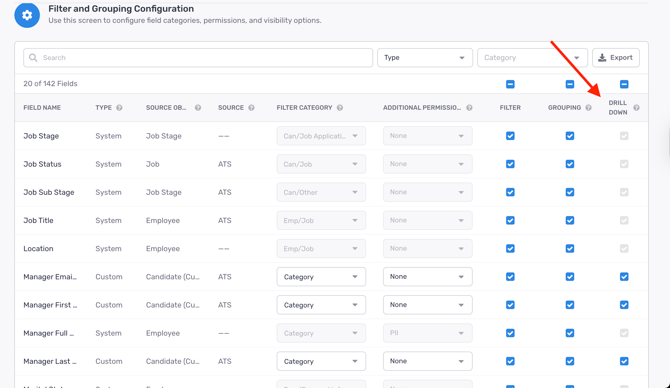Image resolution: width=670 pixels, height=388 pixels.
Task: Click the Filter and Grouping Configuration title
Action: coord(121,9)
